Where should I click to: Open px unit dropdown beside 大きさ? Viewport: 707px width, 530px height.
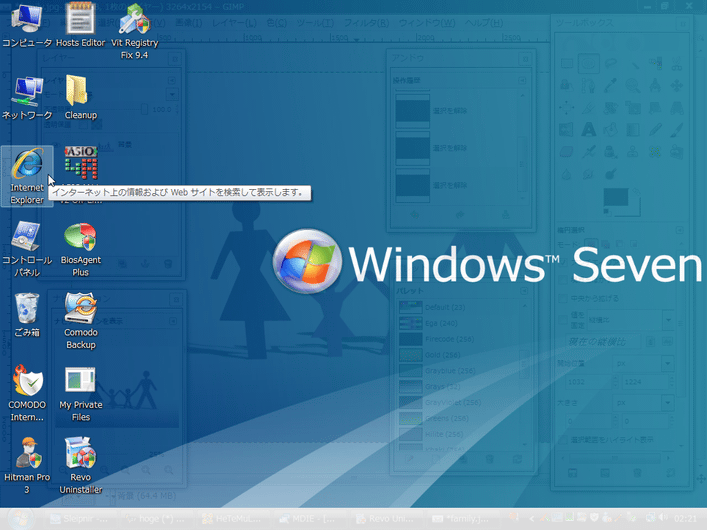(643, 402)
